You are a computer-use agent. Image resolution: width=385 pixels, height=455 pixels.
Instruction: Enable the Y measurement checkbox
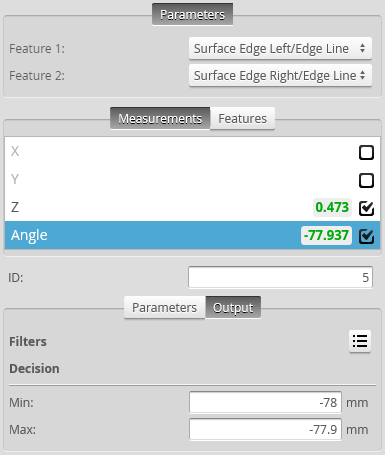coord(366,180)
